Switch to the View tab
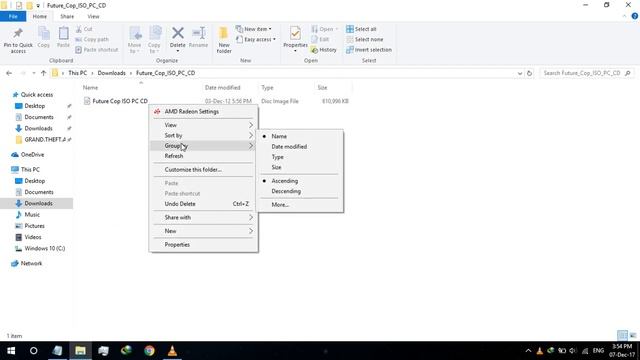Viewport: 640px width, 360px height. point(93,16)
